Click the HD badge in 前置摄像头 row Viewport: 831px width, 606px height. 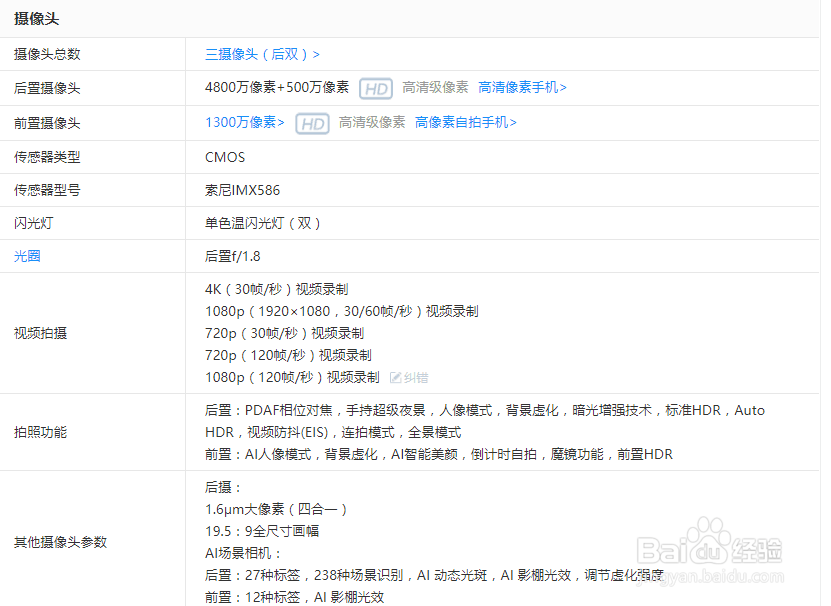(x=312, y=124)
